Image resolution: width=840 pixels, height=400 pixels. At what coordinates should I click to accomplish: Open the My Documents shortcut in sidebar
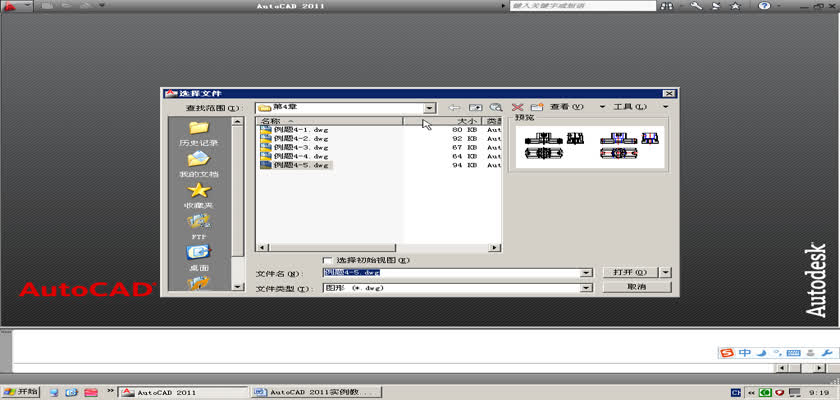[199, 164]
